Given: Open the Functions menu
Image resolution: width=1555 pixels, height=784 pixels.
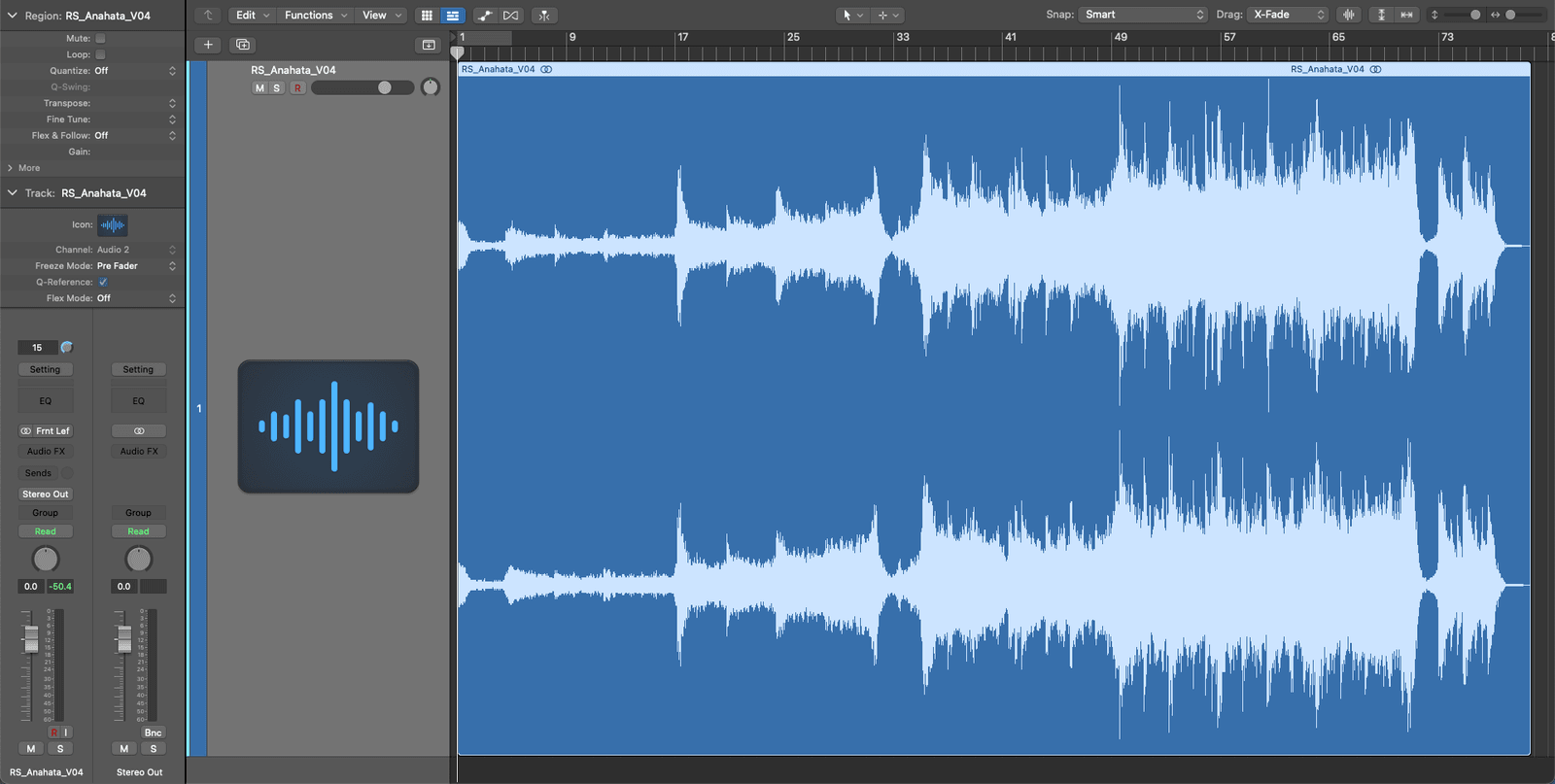Looking at the screenshot, I should click(316, 15).
